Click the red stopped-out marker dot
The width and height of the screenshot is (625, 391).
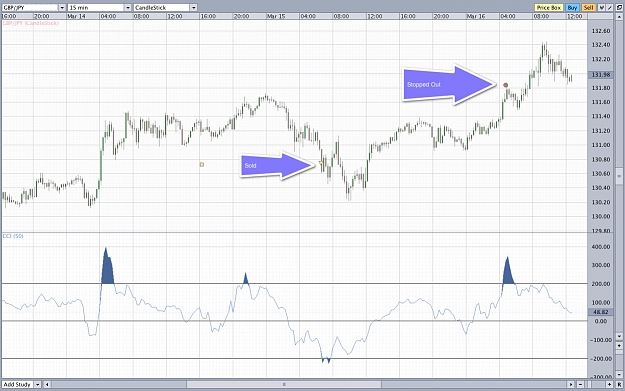tap(506, 85)
